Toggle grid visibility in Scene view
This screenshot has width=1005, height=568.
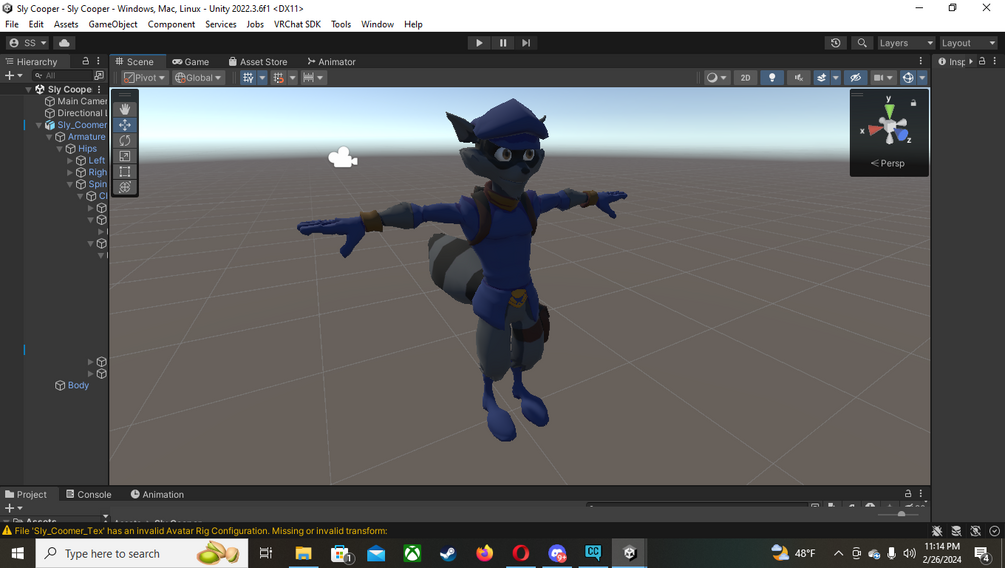(x=248, y=78)
